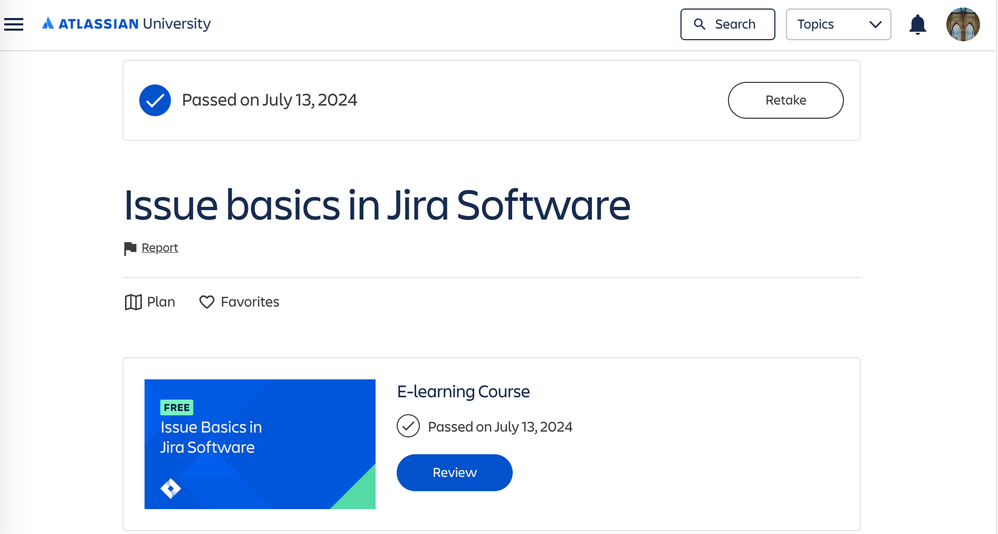998x534 pixels.
Task: Open the Issue Basics course thumbnail
Action: (x=260, y=444)
